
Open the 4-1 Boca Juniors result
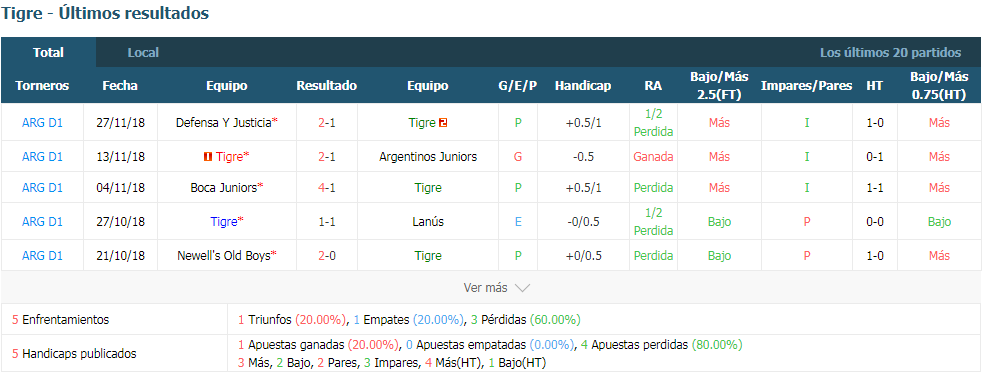coord(326,187)
